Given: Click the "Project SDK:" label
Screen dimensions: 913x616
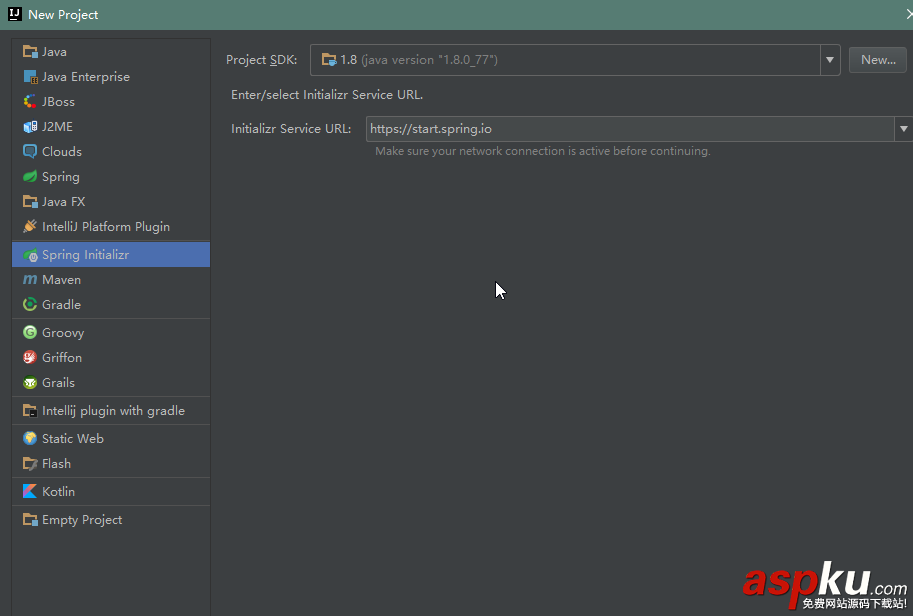Looking at the screenshot, I should click(x=261, y=60).
